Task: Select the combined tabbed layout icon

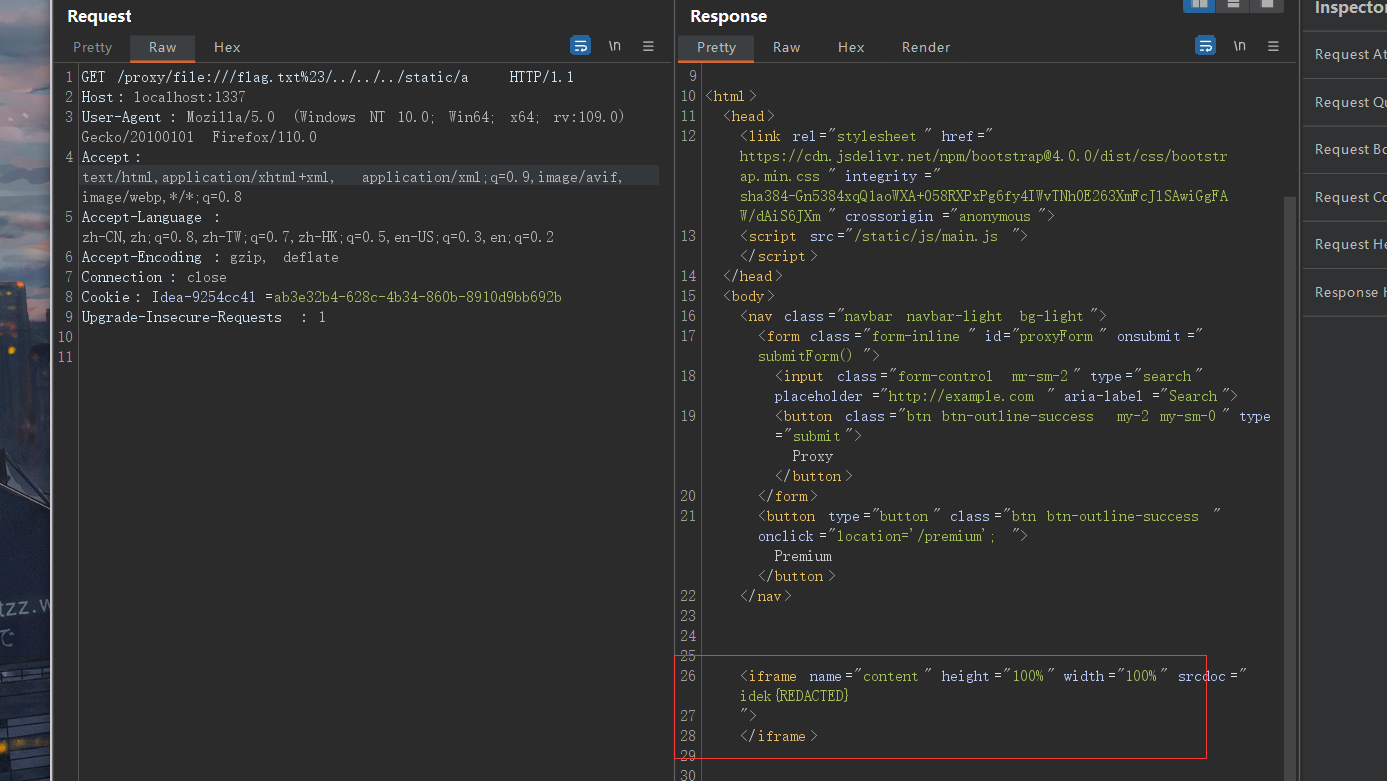Action: [x=1267, y=5]
